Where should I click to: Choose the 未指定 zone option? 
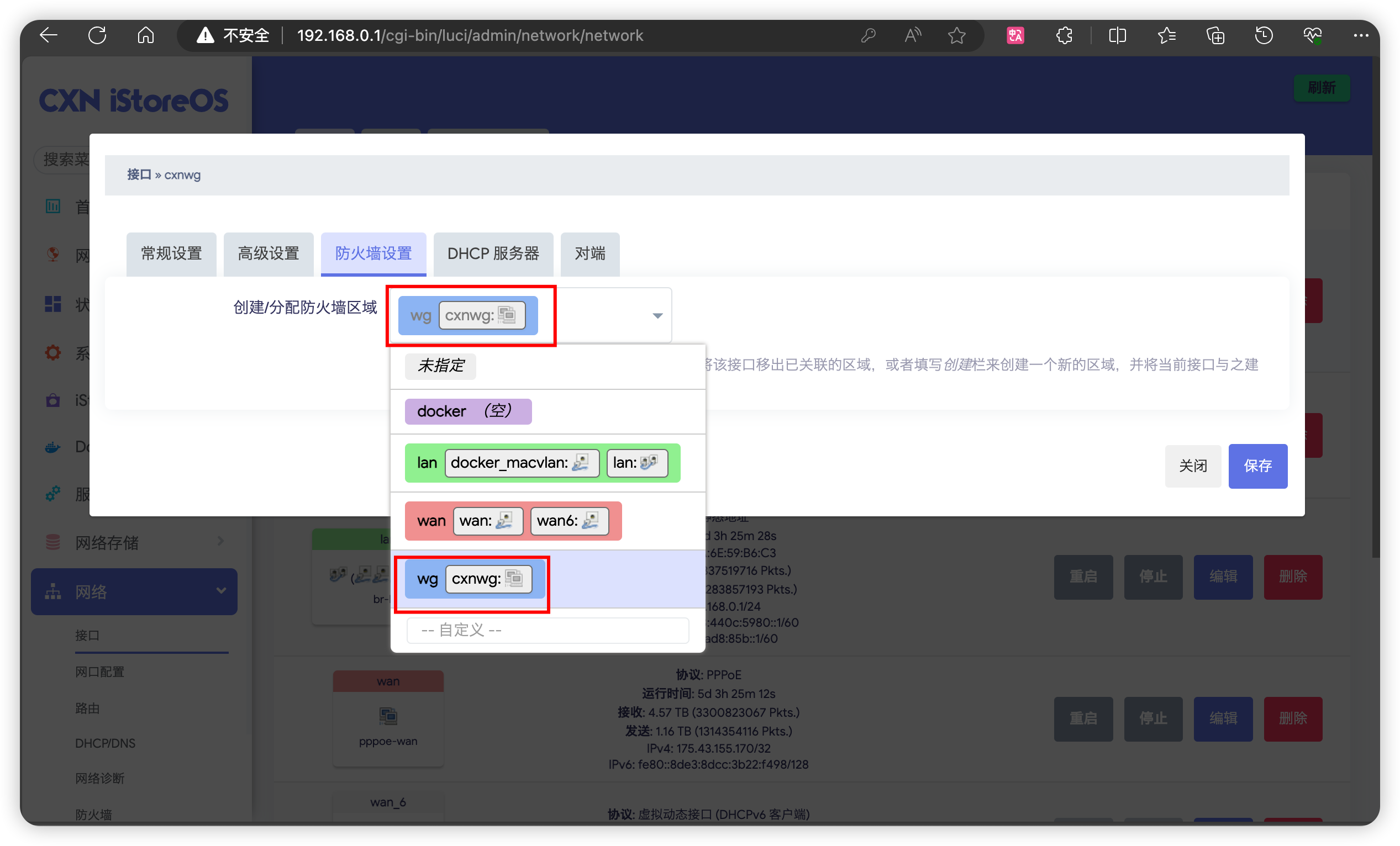[548, 366]
